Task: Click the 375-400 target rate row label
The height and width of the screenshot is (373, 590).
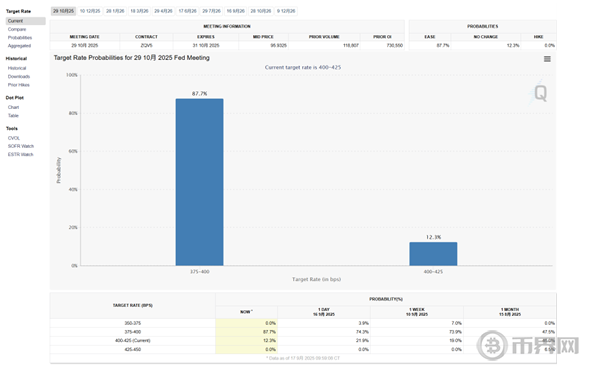Action: tap(133, 332)
